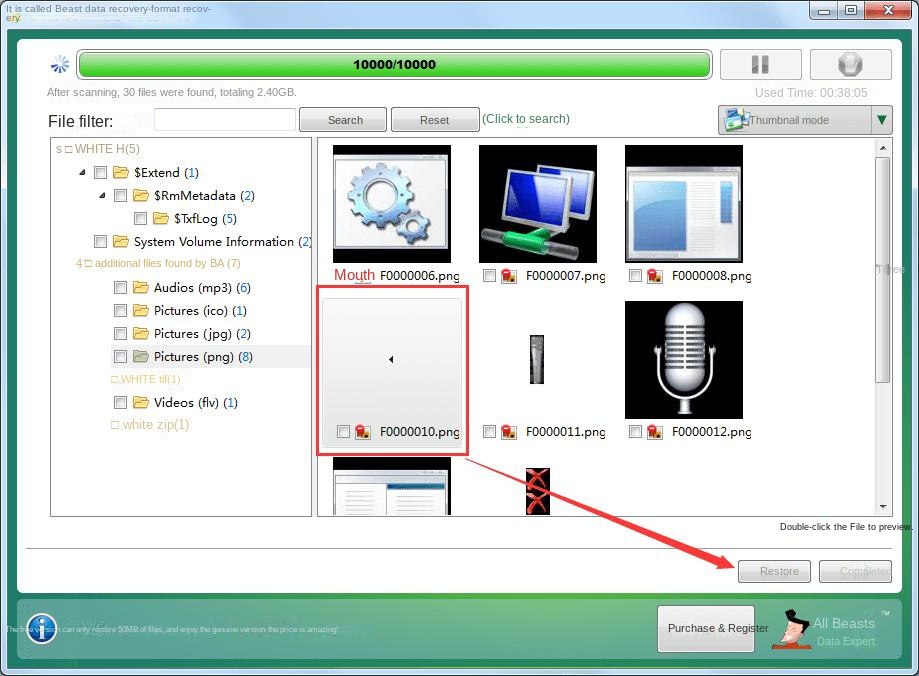919x676 pixels.
Task: Select the System Volume Information folder
Action: 200,241
